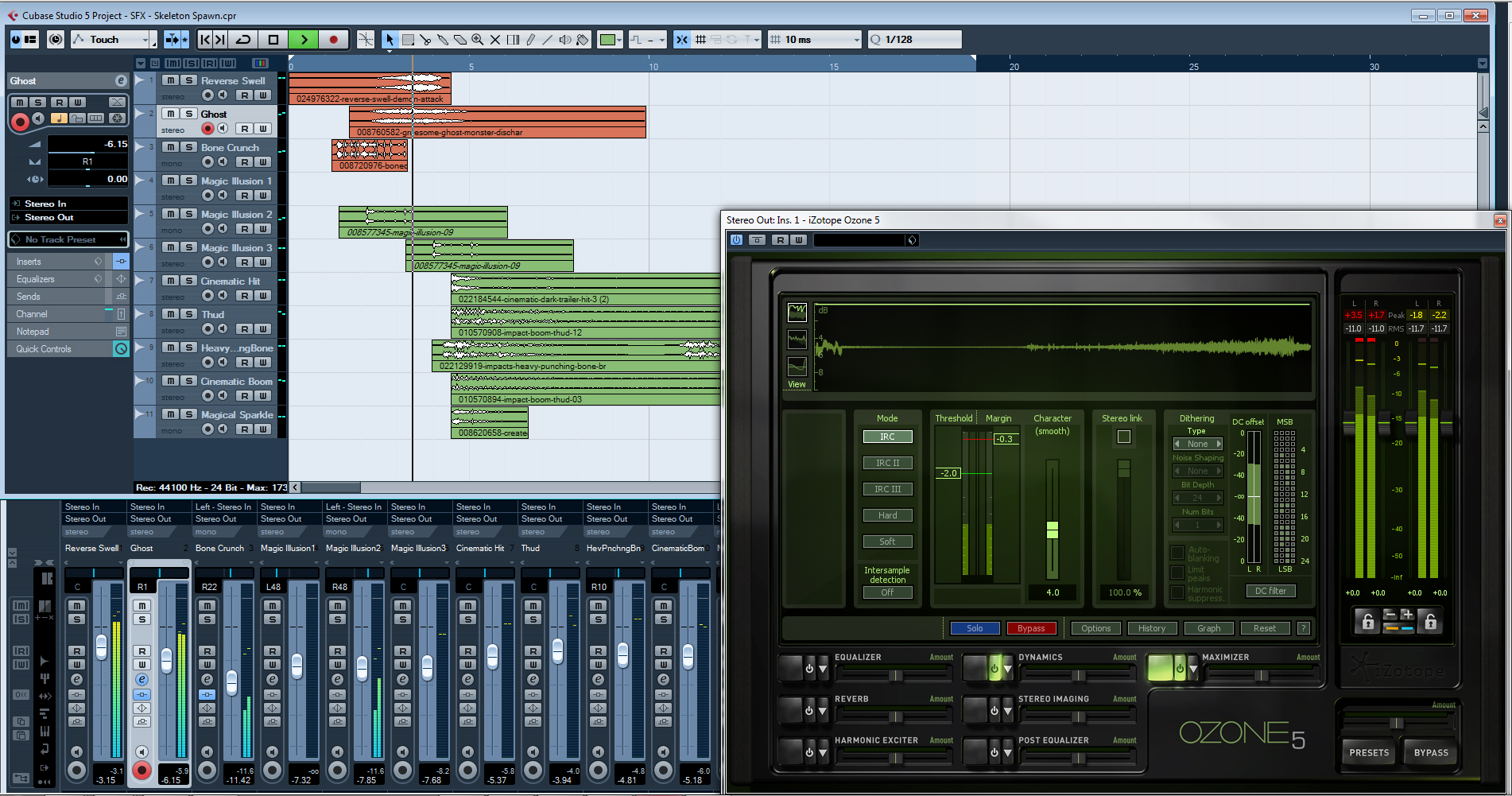
Task: Toggle the Reverb module power button
Action: pos(809,710)
